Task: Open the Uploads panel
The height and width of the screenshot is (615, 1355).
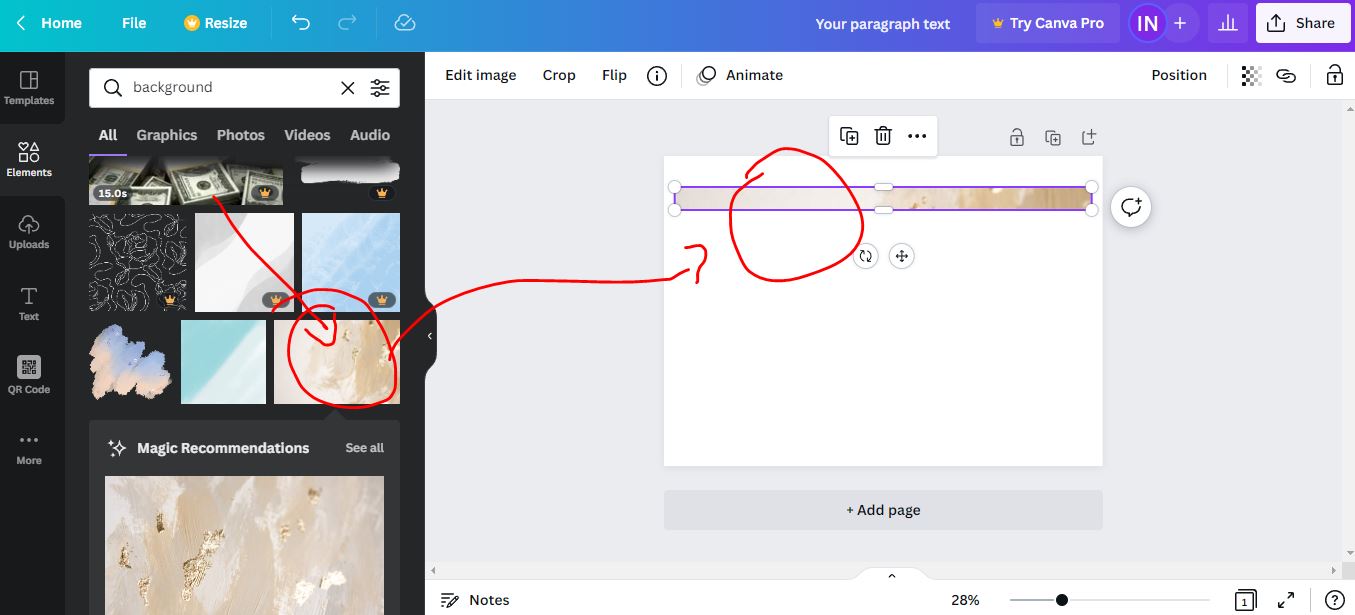Action: [x=29, y=232]
